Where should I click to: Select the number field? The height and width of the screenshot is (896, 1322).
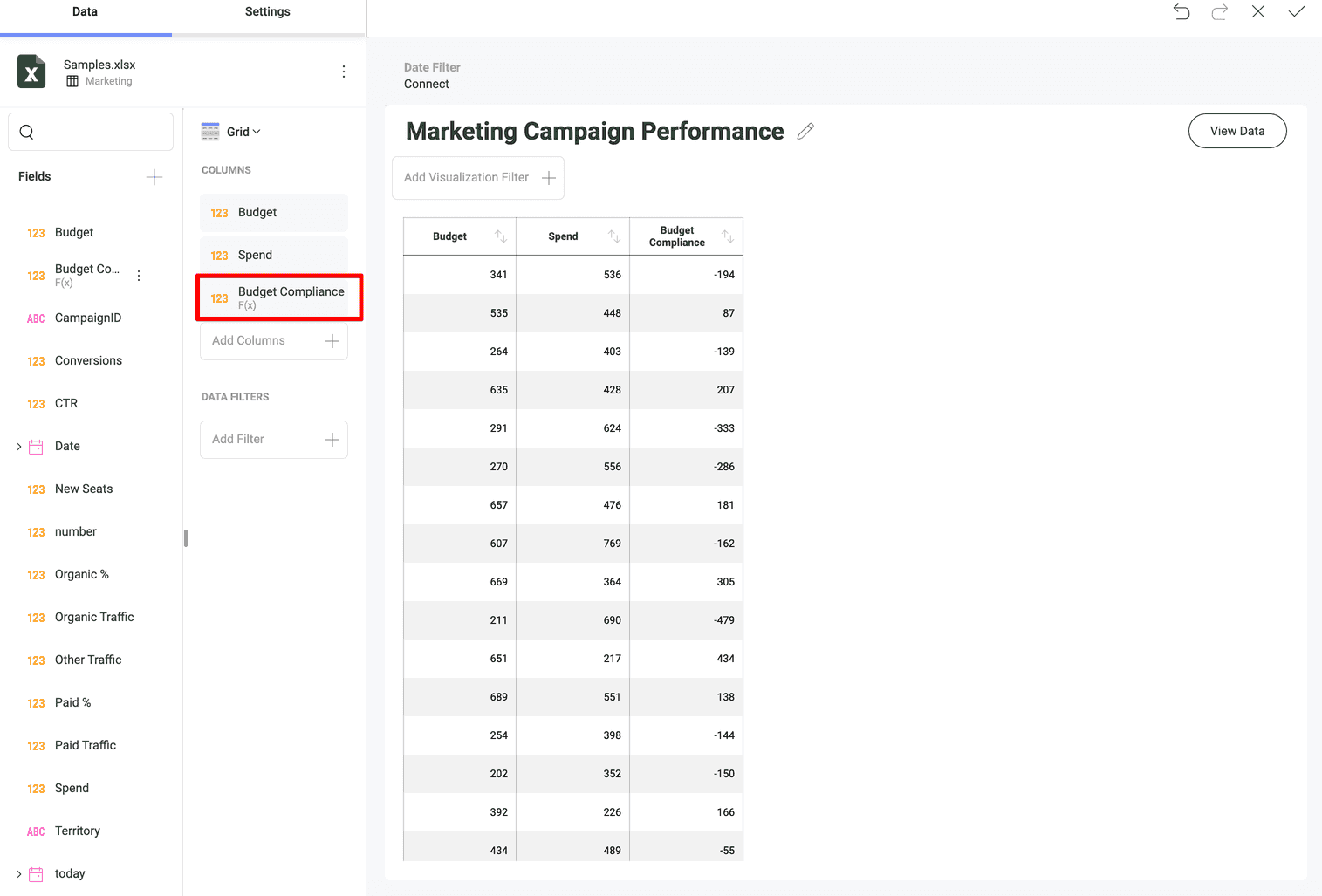coord(76,532)
